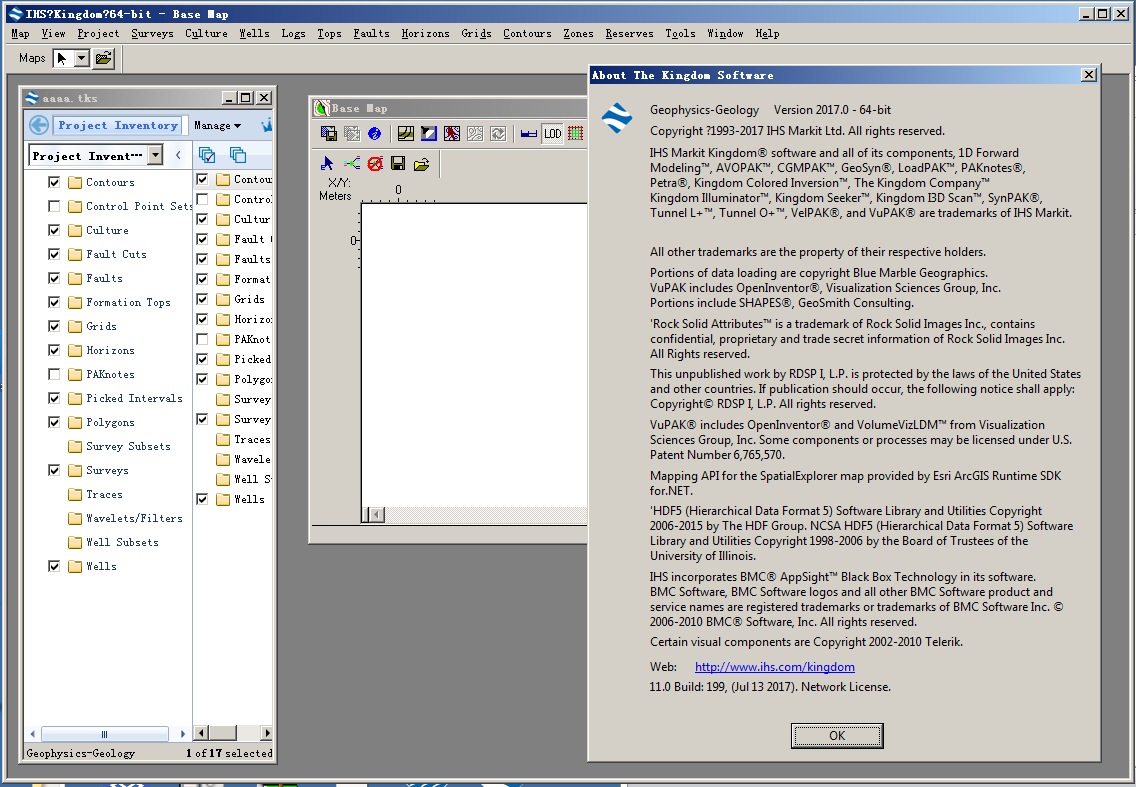Open the Contours menu
This screenshot has width=1136, height=787.
pyautogui.click(x=527, y=33)
